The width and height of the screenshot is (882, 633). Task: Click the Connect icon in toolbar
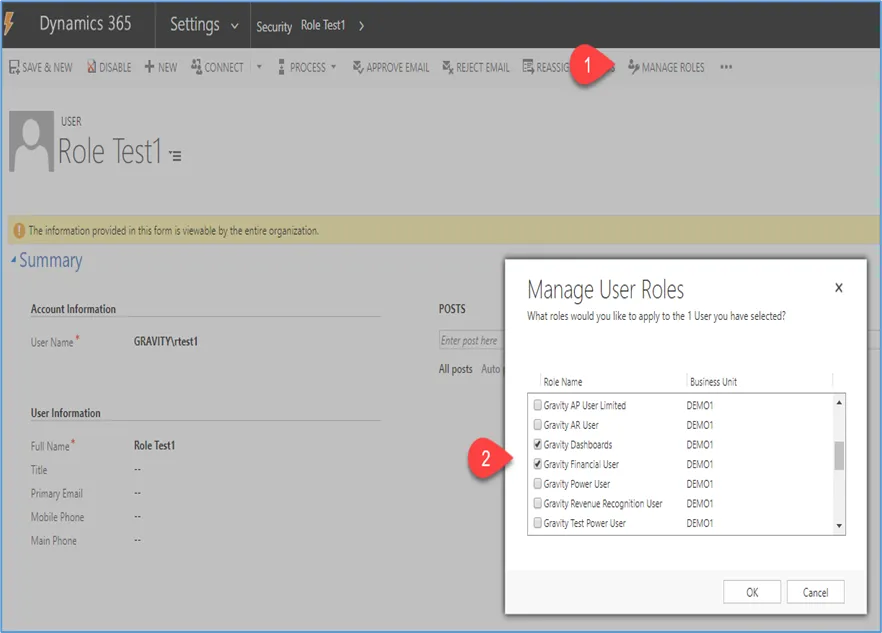point(196,66)
